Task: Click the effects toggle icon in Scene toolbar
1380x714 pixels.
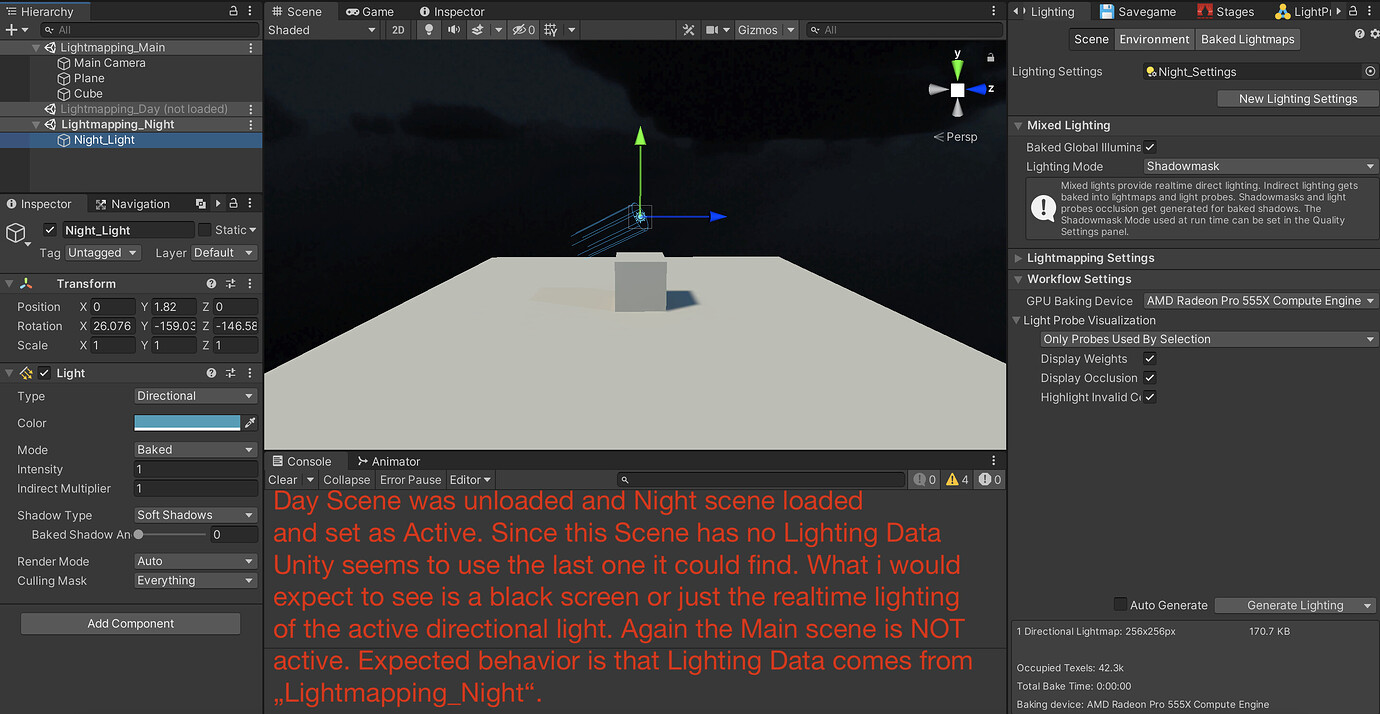Action: pos(477,29)
